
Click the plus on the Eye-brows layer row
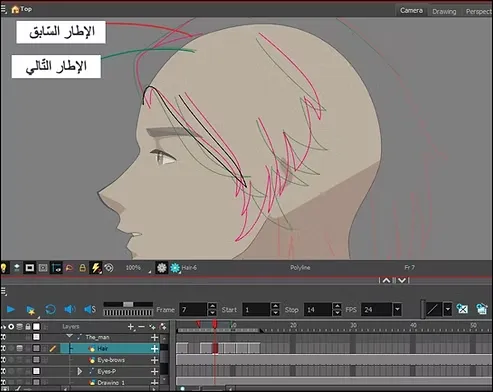tap(154, 360)
